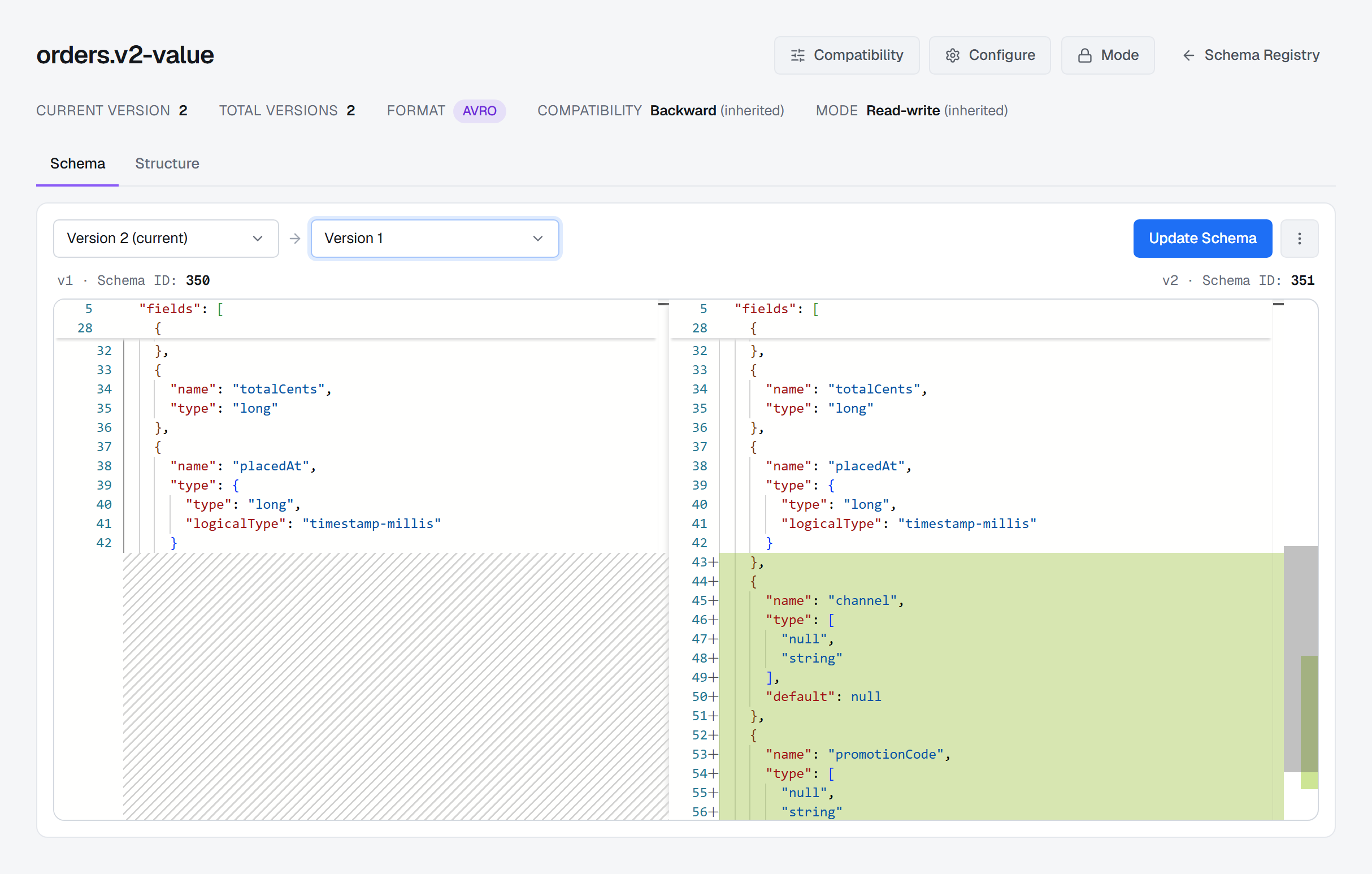1372x874 pixels.
Task: Click "promotionCode" in the right pane
Action: [x=886, y=754]
